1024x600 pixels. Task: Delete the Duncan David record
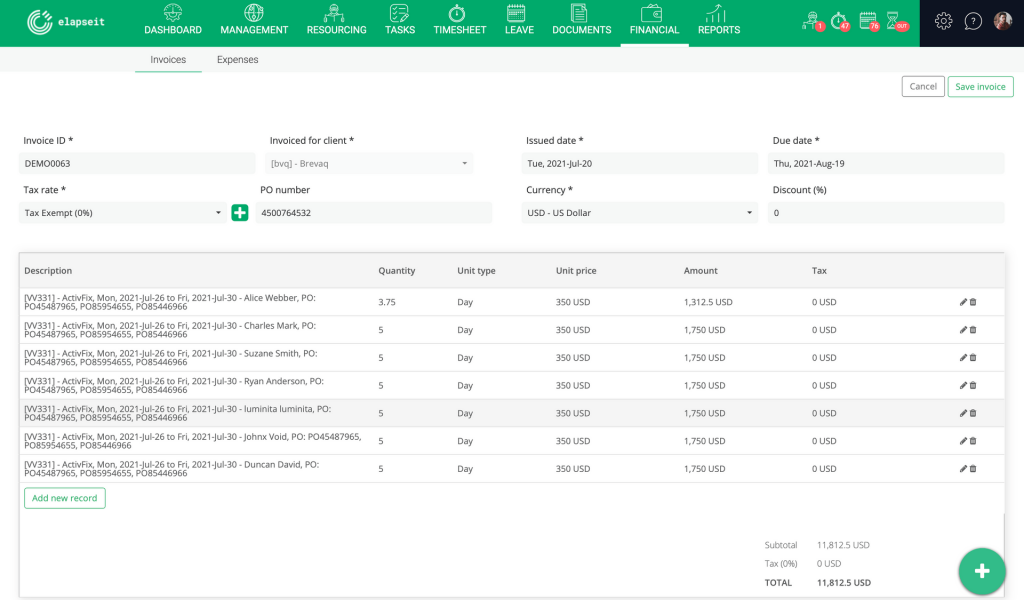(x=973, y=469)
